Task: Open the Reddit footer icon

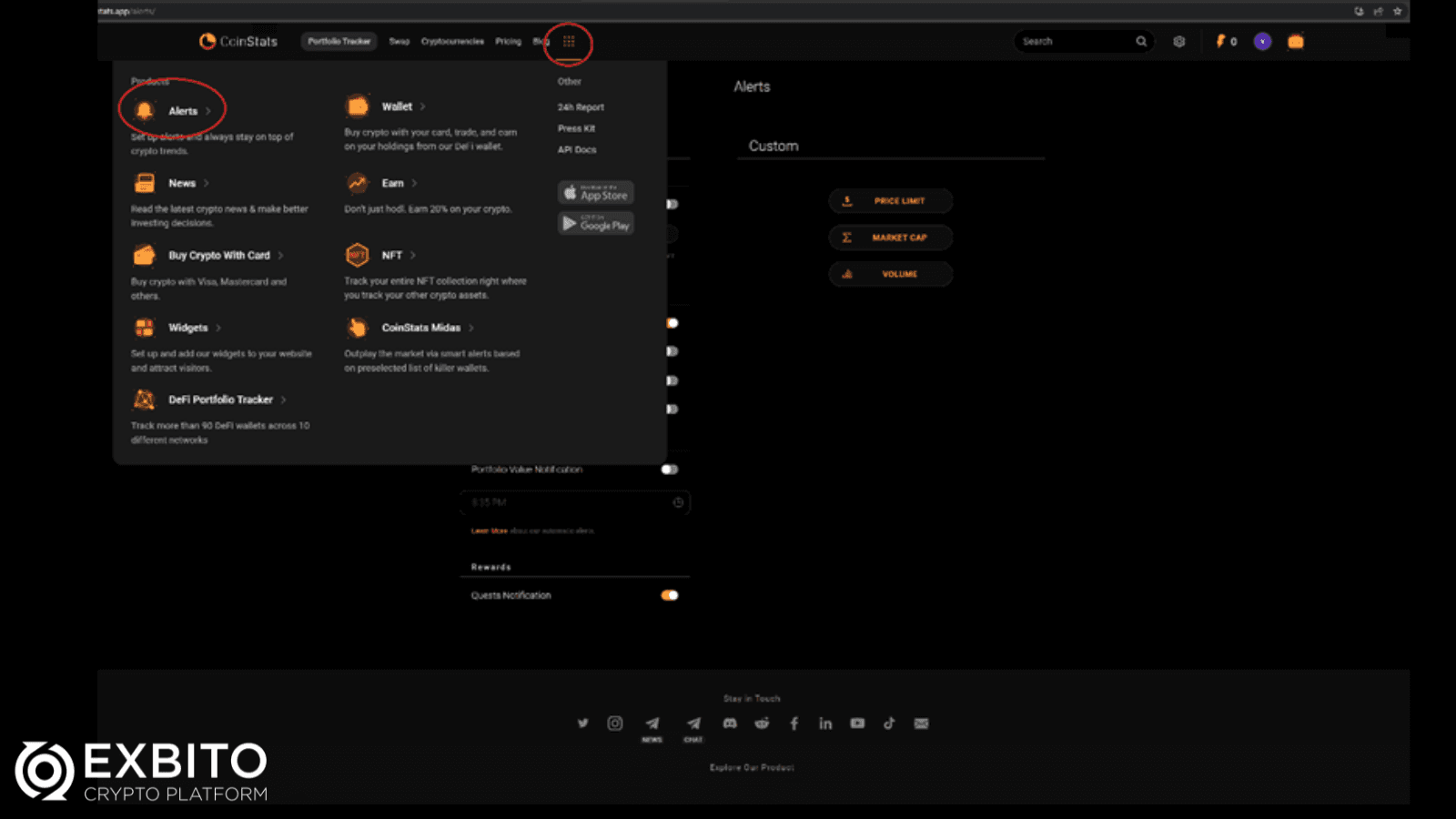Action: click(x=762, y=723)
